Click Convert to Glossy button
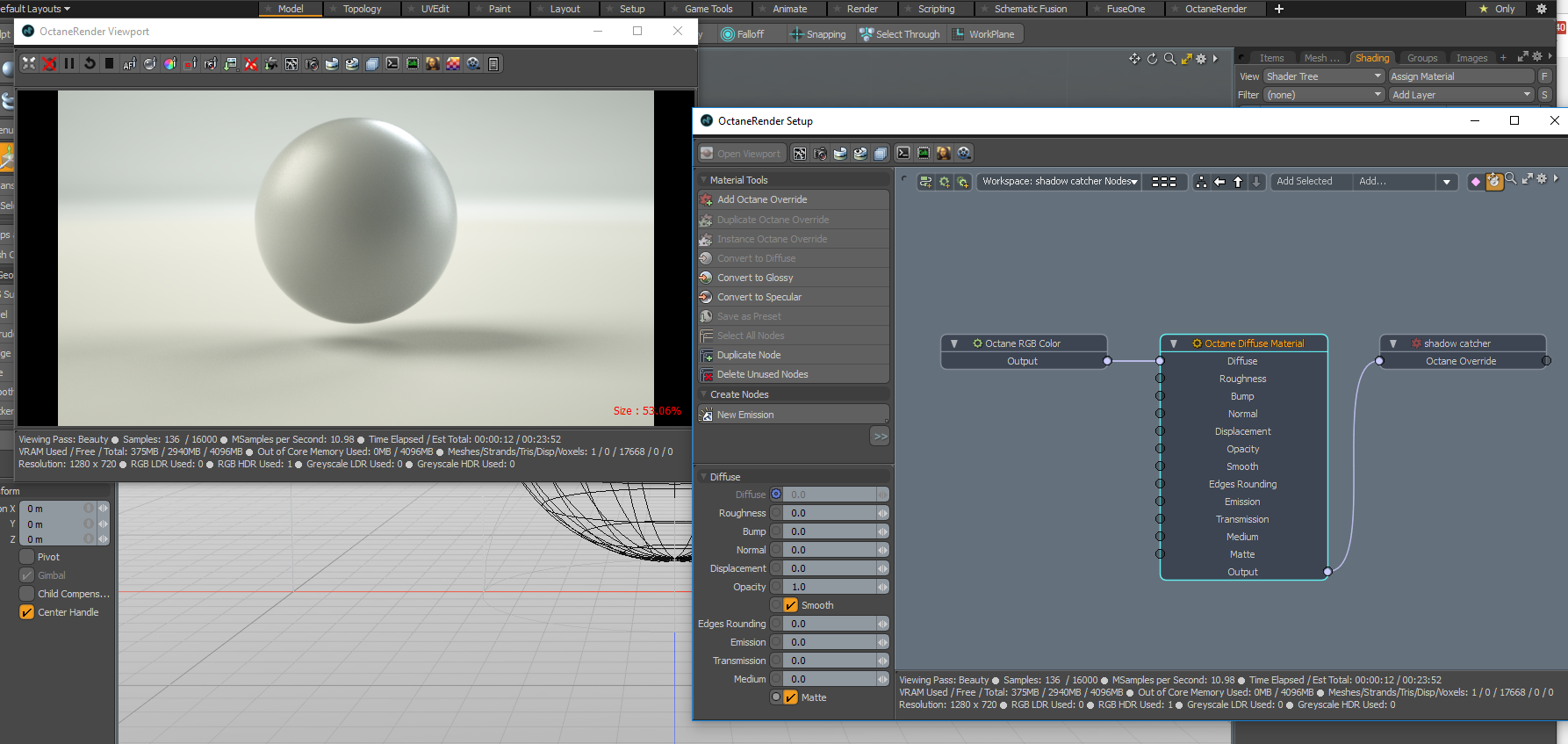 [754, 278]
